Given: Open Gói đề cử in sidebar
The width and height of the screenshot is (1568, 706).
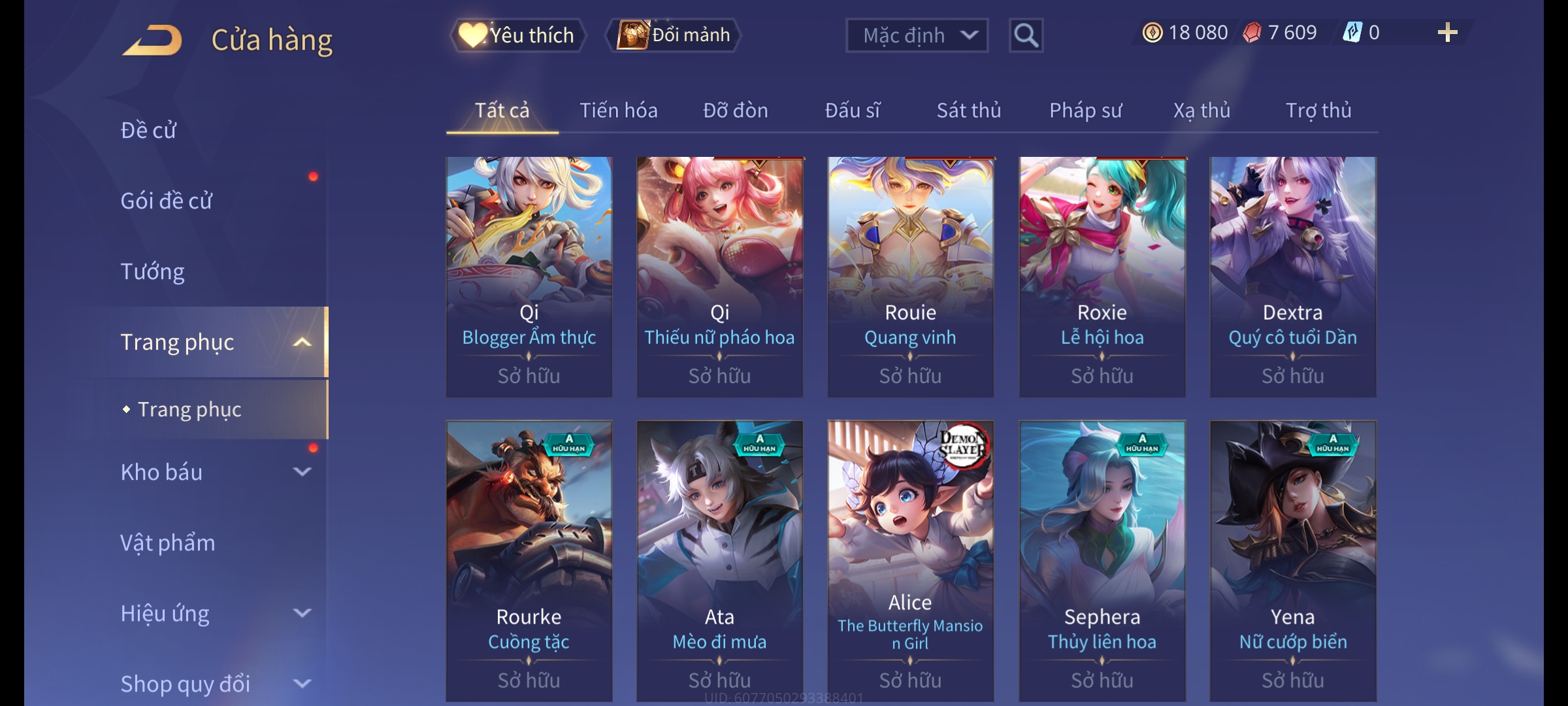Looking at the screenshot, I should pos(167,201).
